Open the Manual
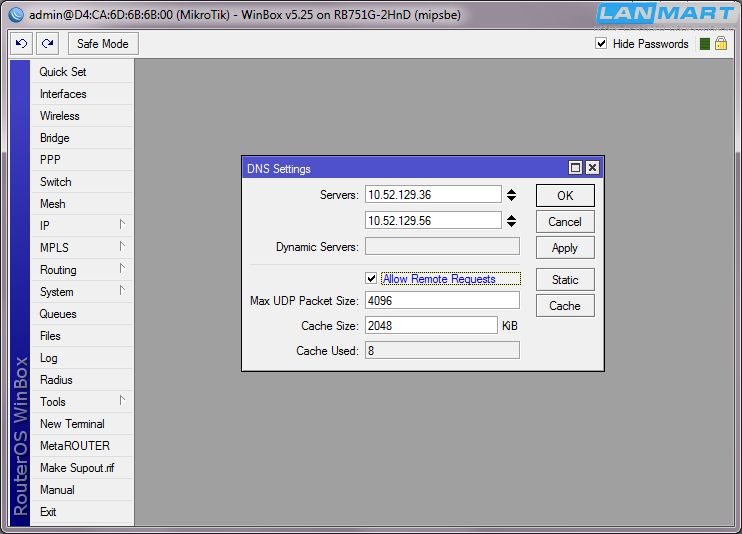The image size is (742, 534). coord(81,490)
